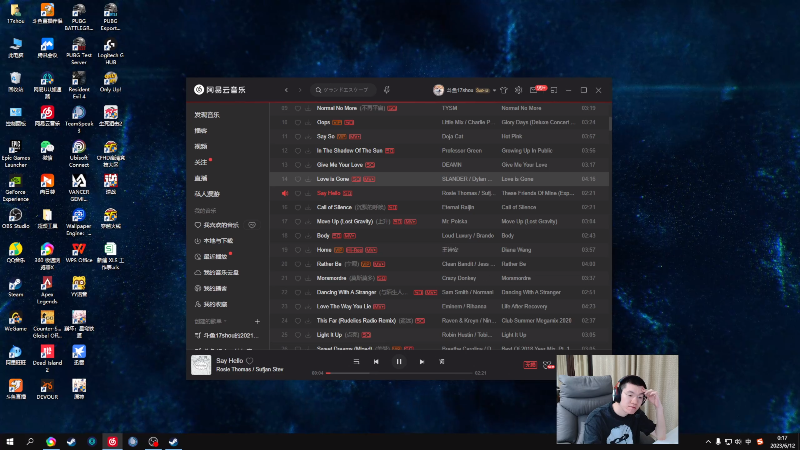The width and height of the screenshot is (800, 450).
Task: Toggle the lyrics display button
Action: point(442,362)
